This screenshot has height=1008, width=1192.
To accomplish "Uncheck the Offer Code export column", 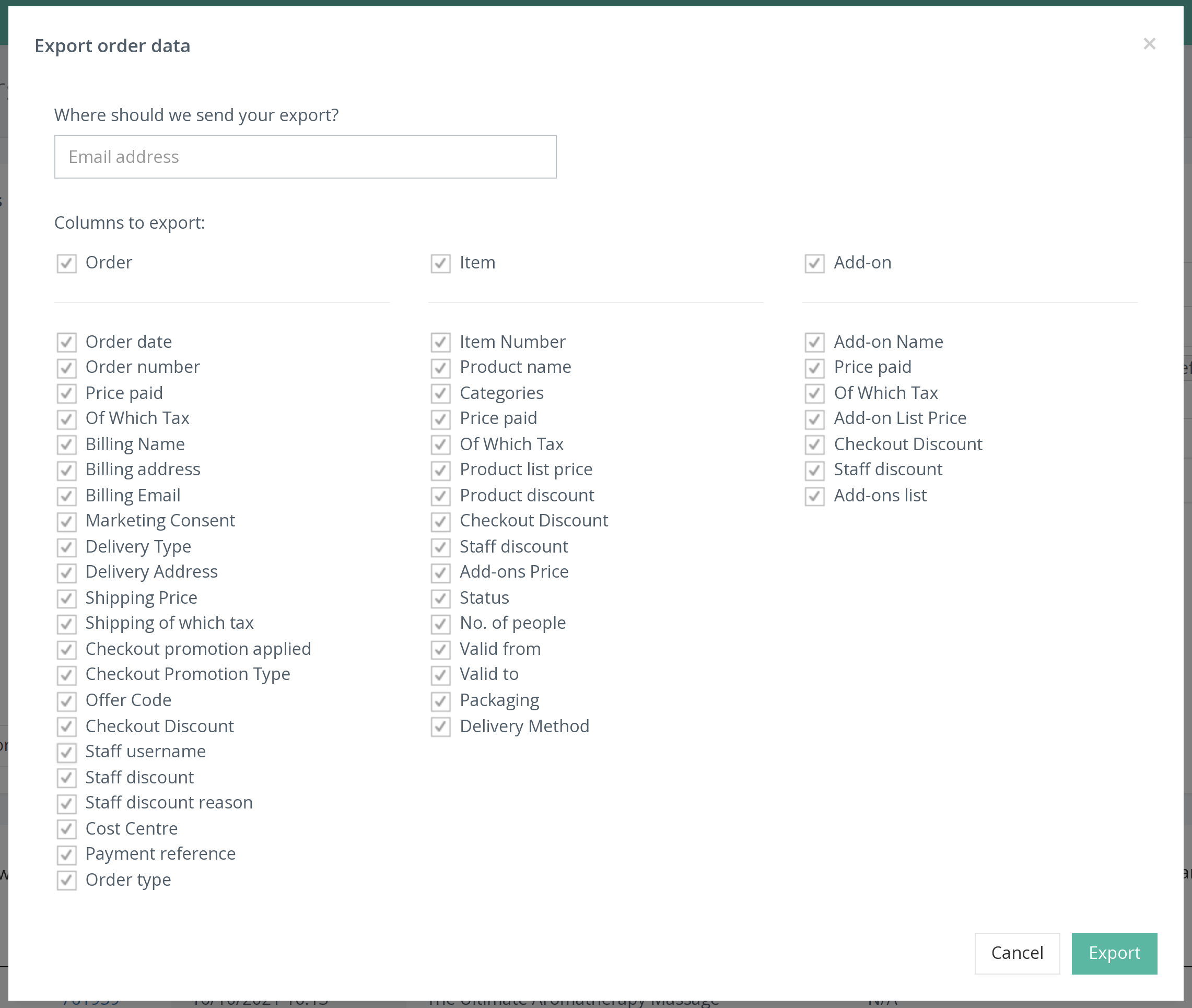I will pyautogui.click(x=66, y=700).
